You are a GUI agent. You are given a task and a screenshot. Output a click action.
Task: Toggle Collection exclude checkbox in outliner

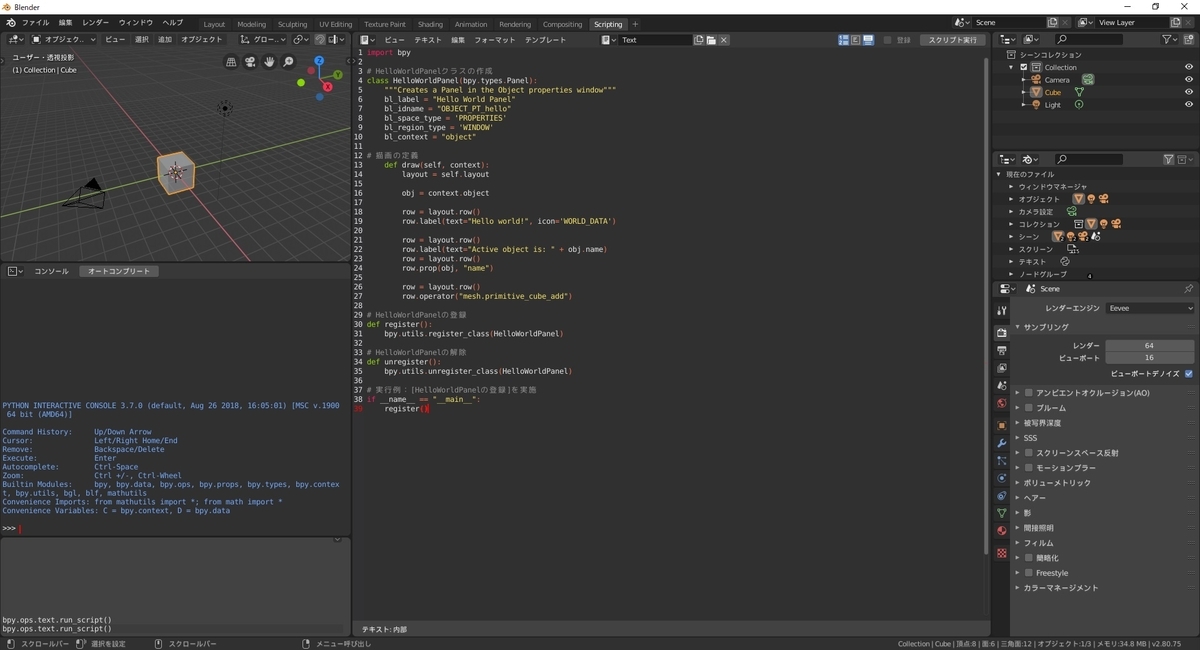click(1024, 67)
